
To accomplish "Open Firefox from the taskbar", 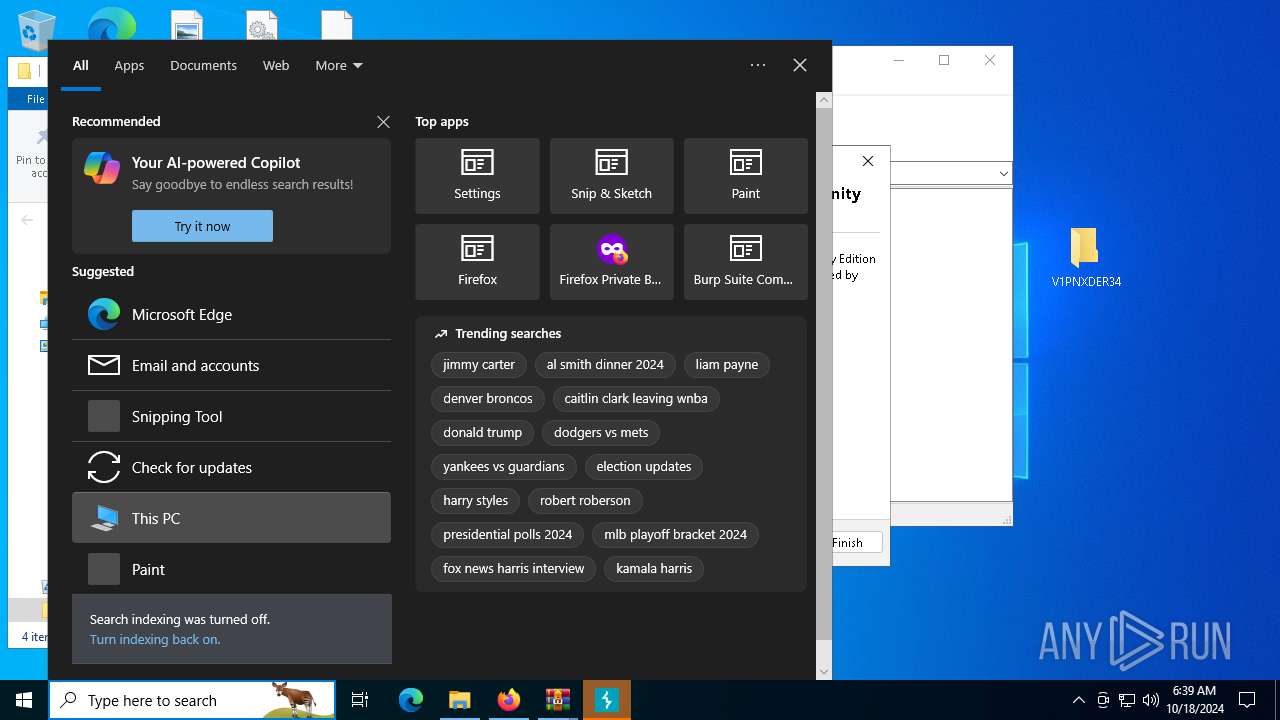I will (508, 700).
